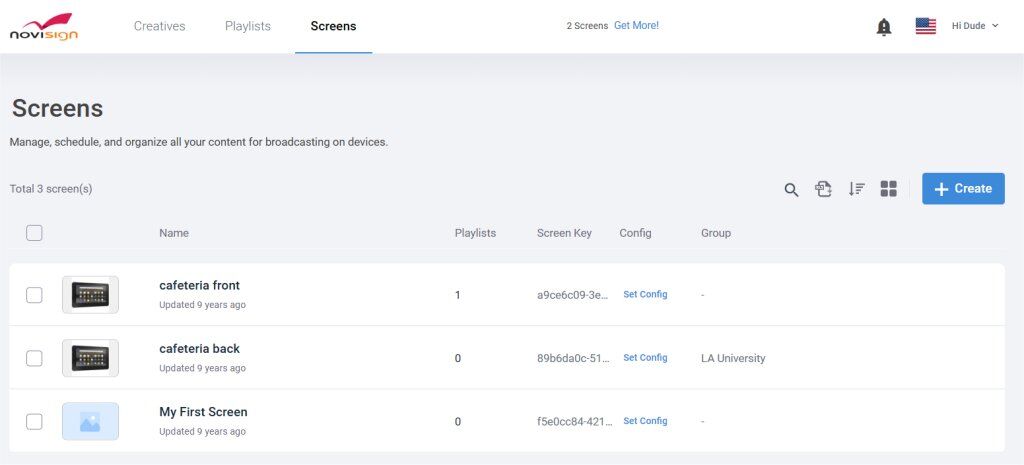Click the search magnifier icon

pos(791,189)
